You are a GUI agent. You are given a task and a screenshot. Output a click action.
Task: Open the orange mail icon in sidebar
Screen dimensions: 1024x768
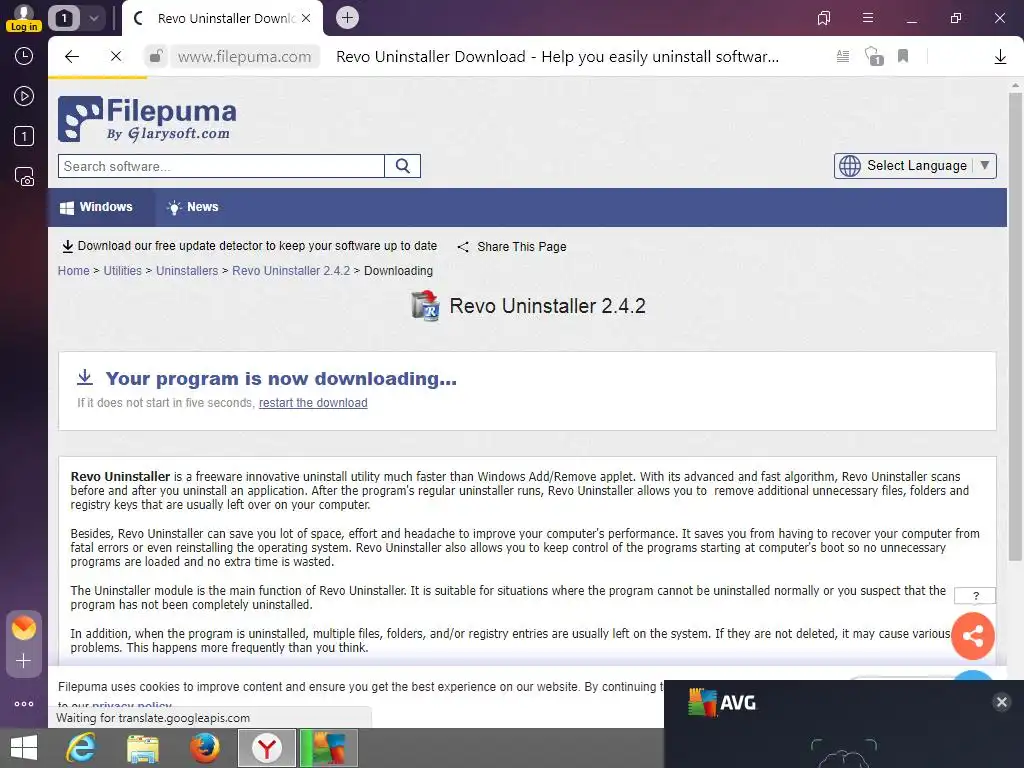pos(24,628)
